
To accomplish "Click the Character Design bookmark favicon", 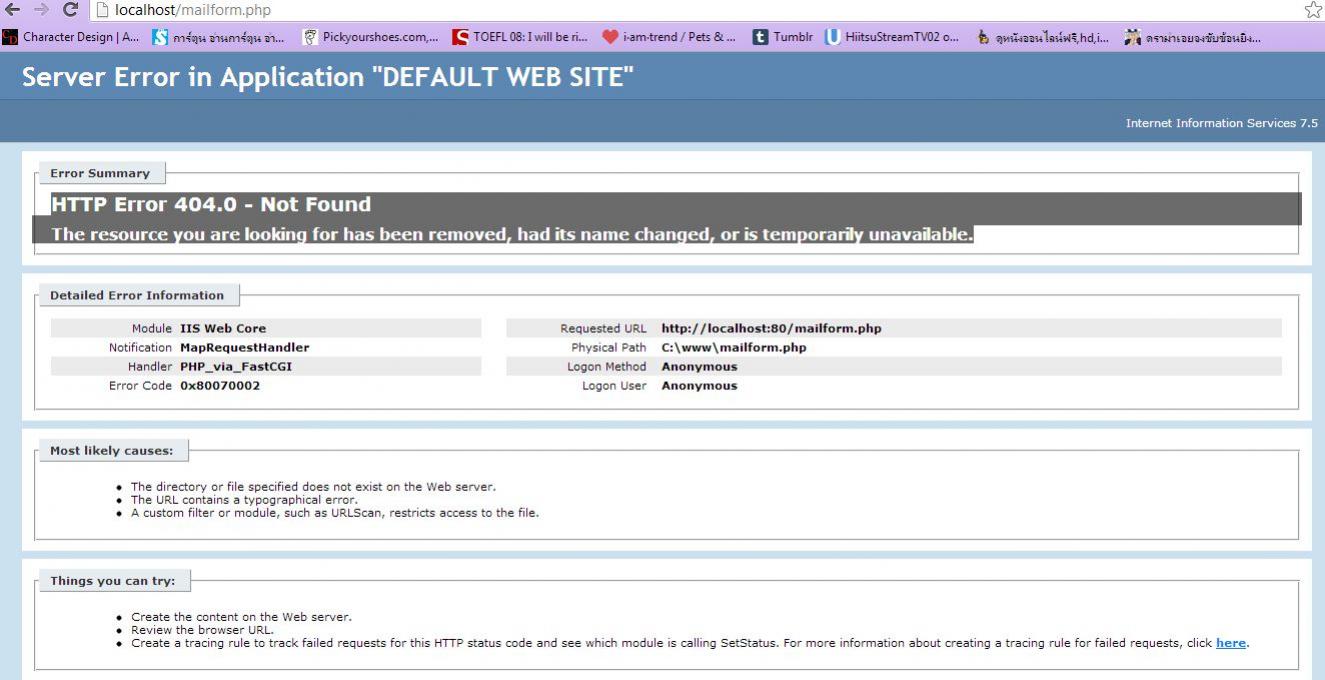I will [x=10, y=38].
